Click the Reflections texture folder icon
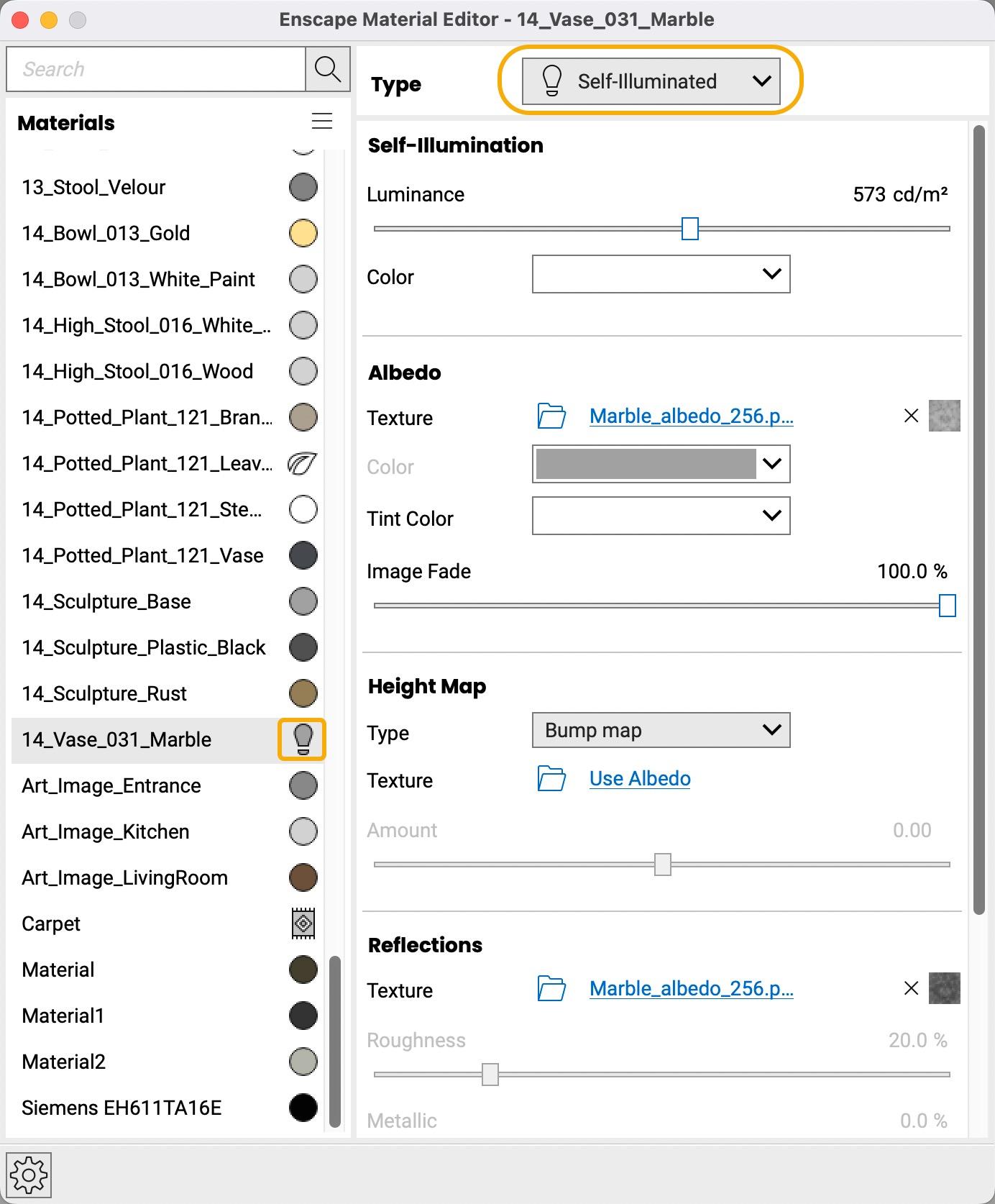Screen dimensions: 995x1204 (551, 989)
